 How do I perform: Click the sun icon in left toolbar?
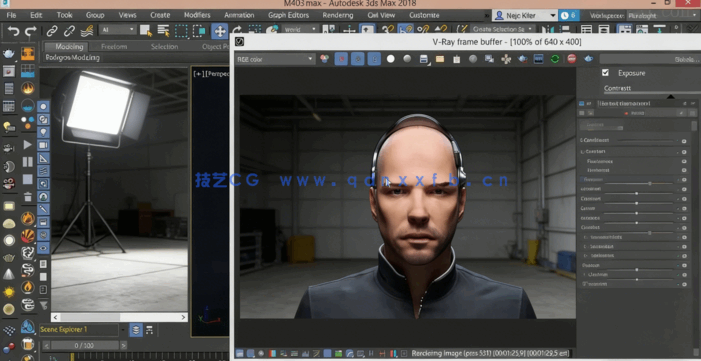[8, 292]
